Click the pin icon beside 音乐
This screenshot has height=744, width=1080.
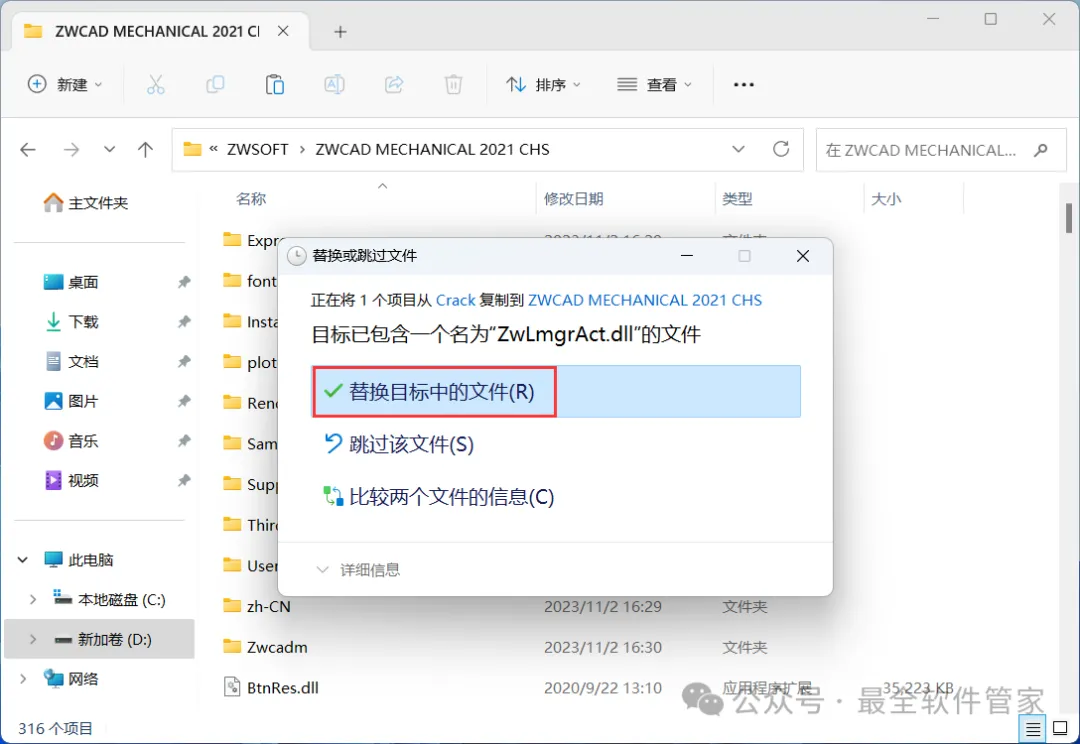[x=184, y=440]
